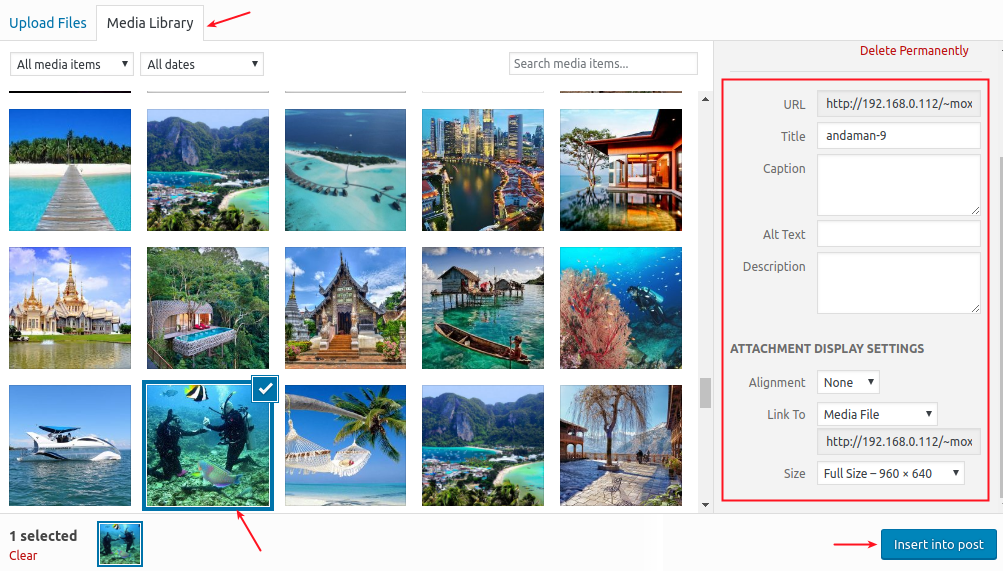This screenshot has height=571, width=1003.
Task: Select the infinity pool villa thumbnail
Action: (620, 169)
